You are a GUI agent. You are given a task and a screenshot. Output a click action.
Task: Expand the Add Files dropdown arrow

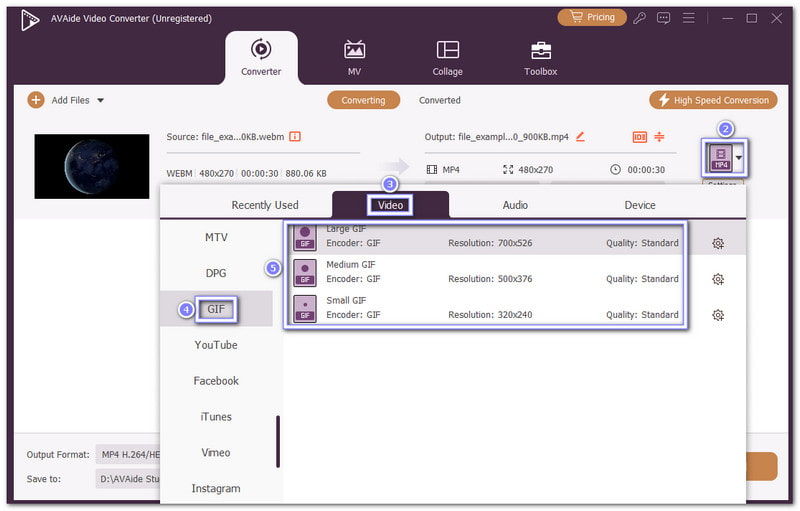pyautogui.click(x=101, y=100)
